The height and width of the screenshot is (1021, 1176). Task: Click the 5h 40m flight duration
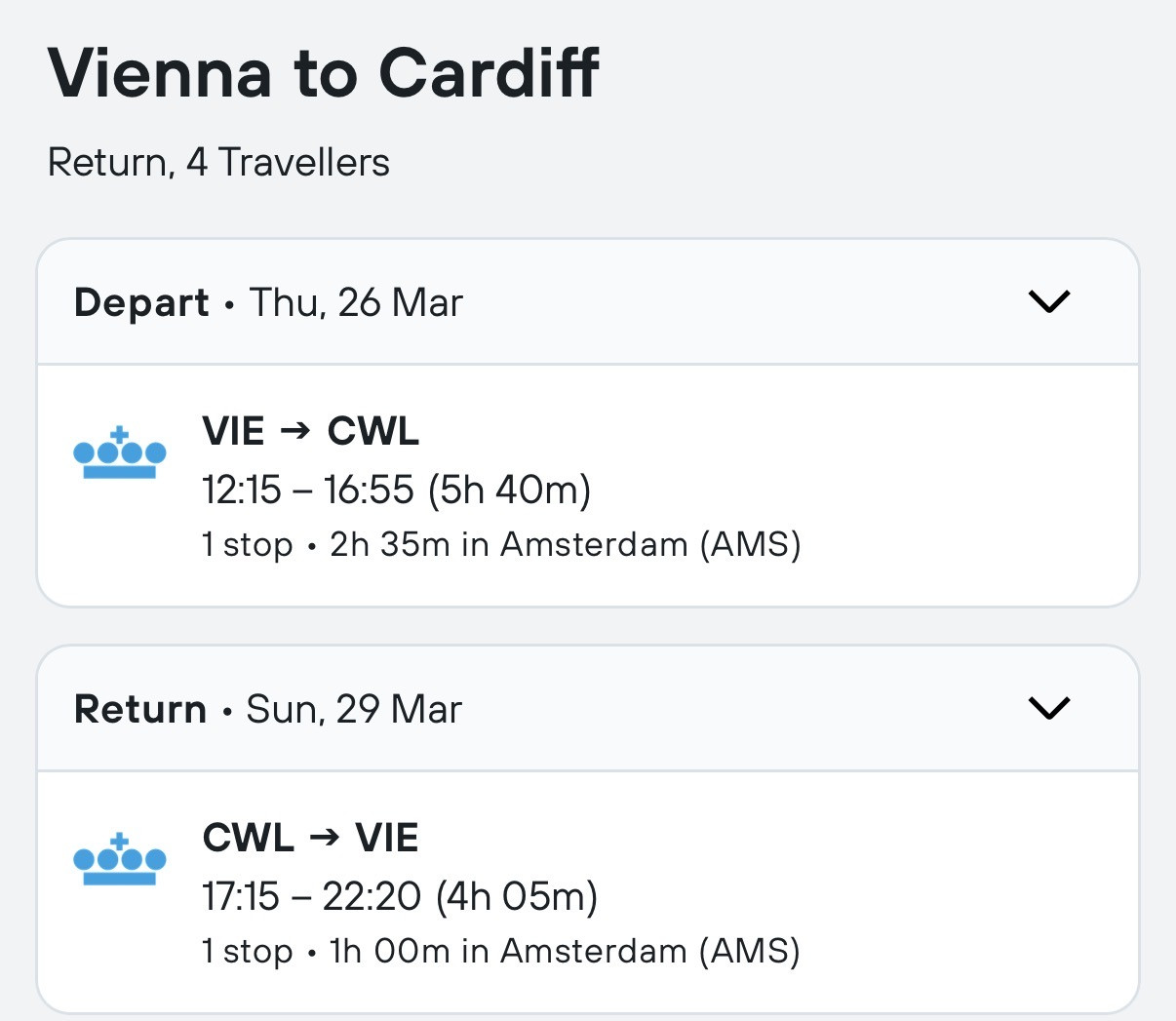(510, 489)
